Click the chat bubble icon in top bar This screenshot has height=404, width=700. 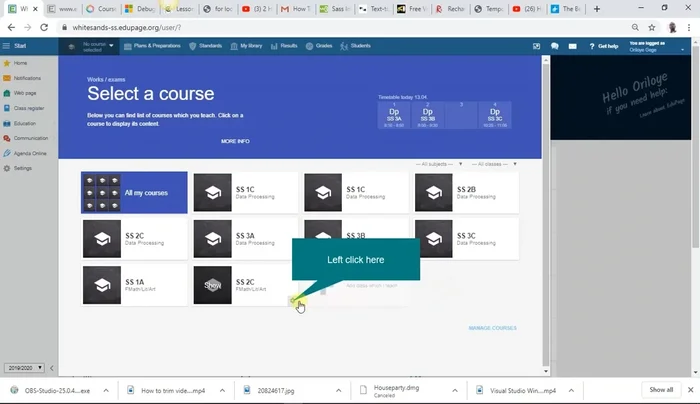click(555, 46)
